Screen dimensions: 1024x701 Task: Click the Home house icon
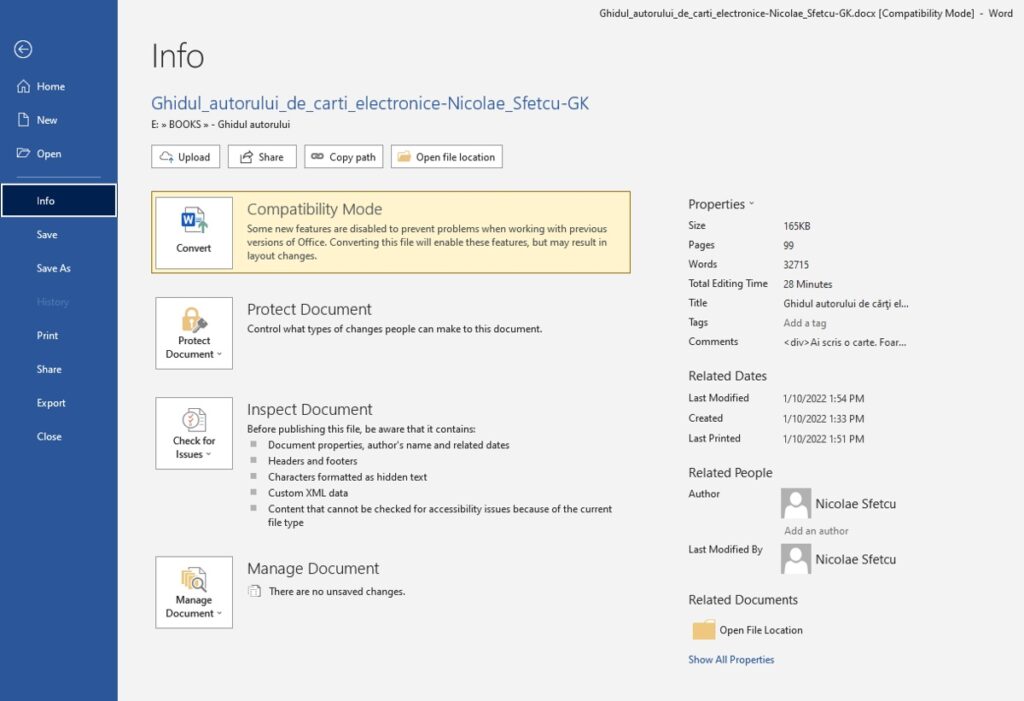24,86
